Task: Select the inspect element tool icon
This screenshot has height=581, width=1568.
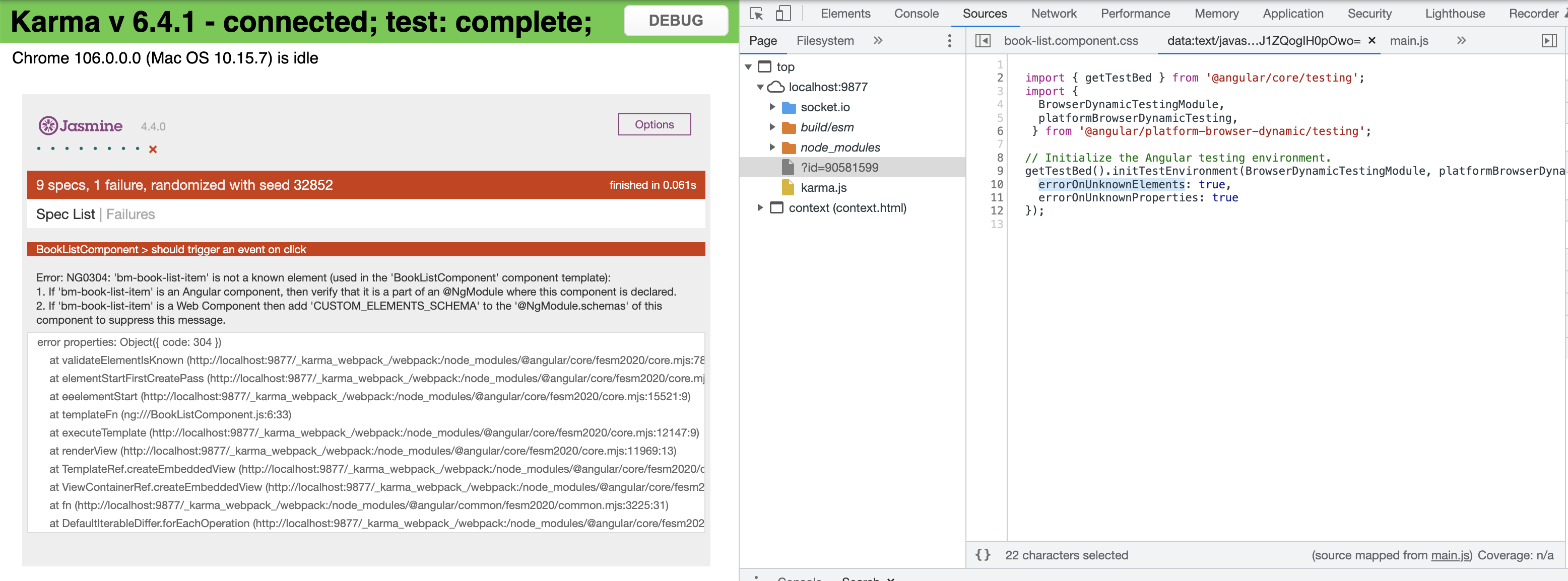Action: click(757, 13)
